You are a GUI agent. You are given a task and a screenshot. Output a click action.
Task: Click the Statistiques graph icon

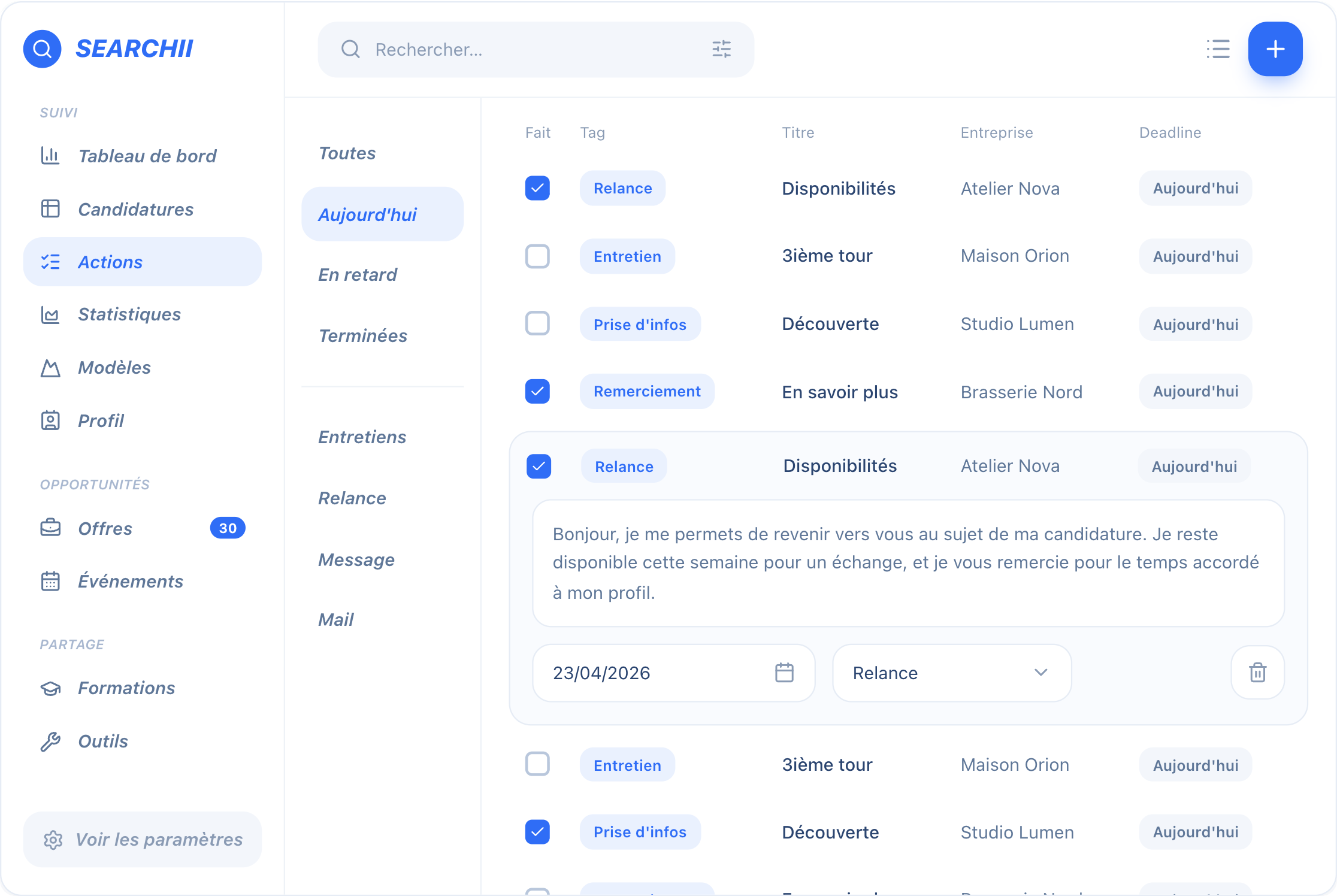point(50,314)
